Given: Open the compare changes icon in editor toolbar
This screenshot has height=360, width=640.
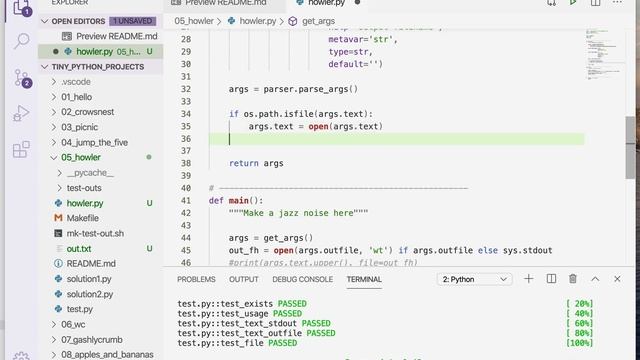Looking at the screenshot, I should pos(551,3).
